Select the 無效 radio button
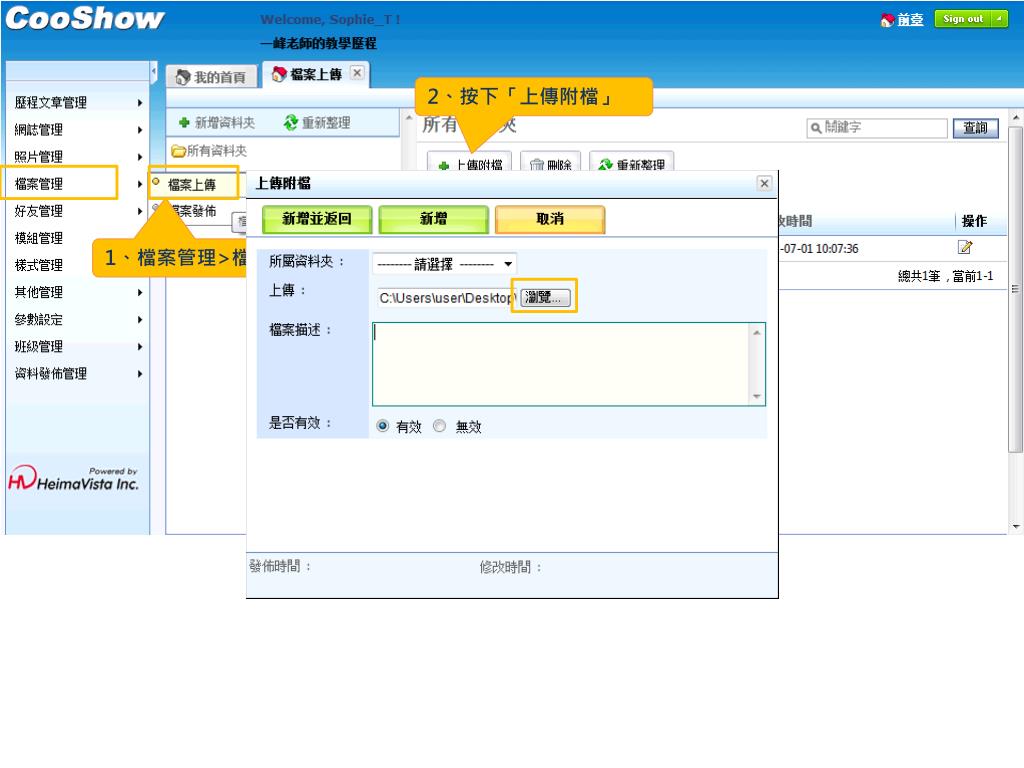The width and height of the screenshot is (1024, 768). 440,426
